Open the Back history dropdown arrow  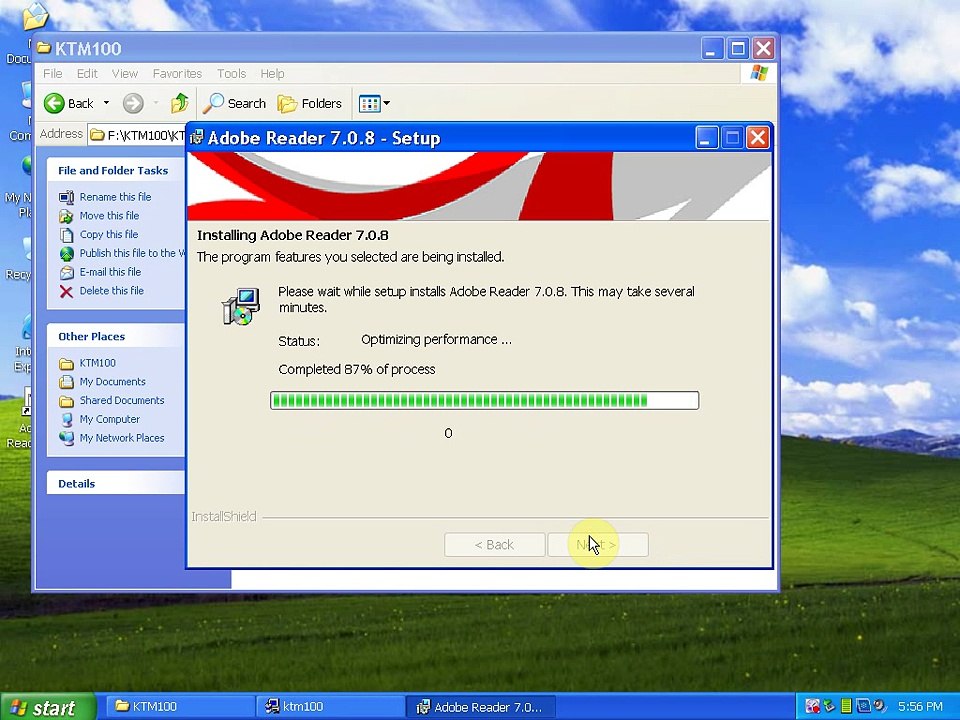[106, 103]
